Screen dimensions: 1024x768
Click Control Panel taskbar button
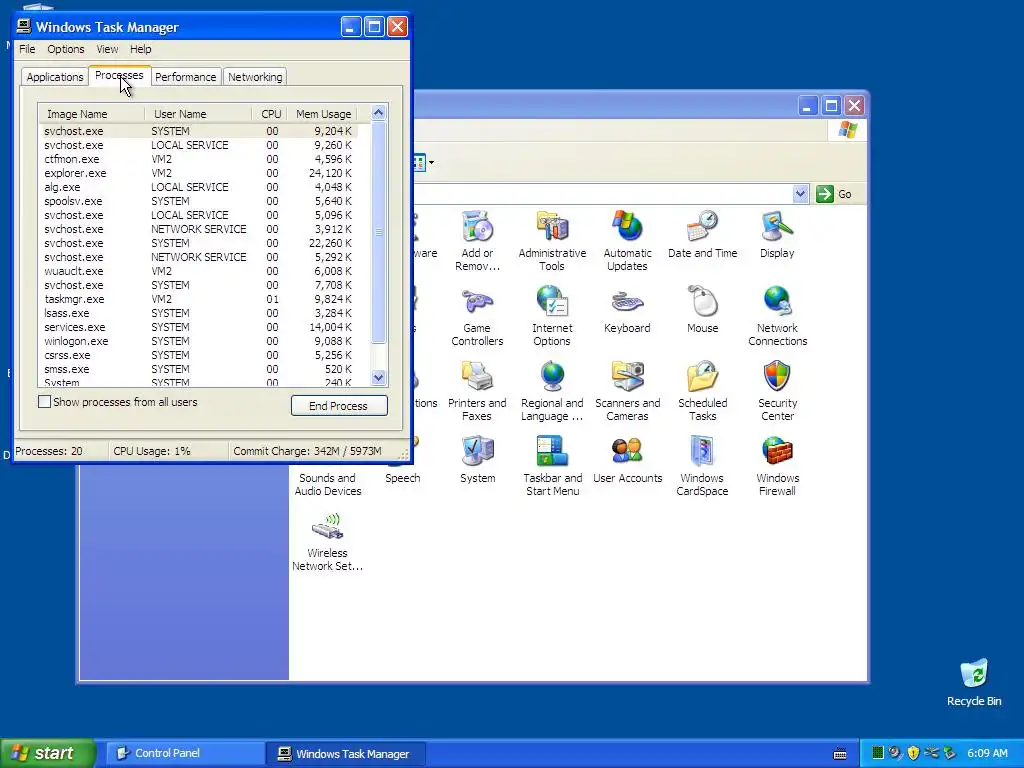pos(184,753)
